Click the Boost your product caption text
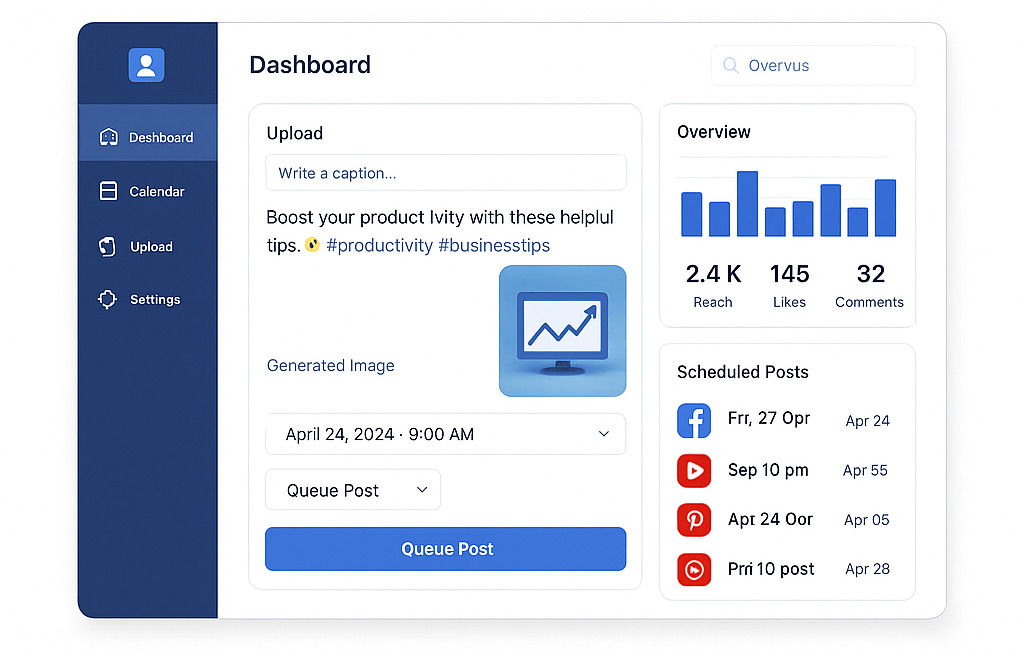Screen dimensions: 1024x652 point(440,231)
